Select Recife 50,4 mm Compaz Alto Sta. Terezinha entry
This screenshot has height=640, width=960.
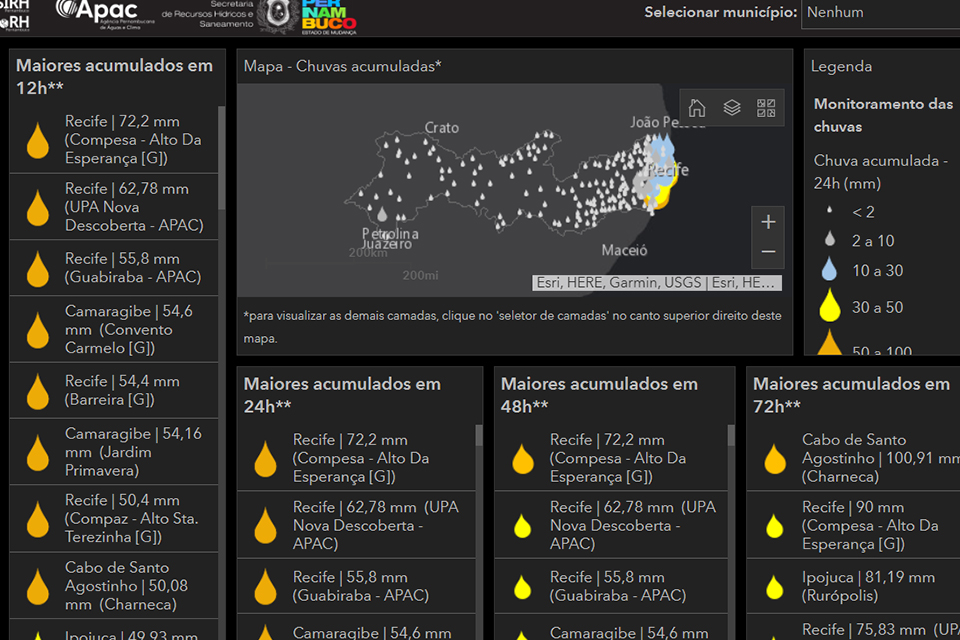(x=114, y=519)
